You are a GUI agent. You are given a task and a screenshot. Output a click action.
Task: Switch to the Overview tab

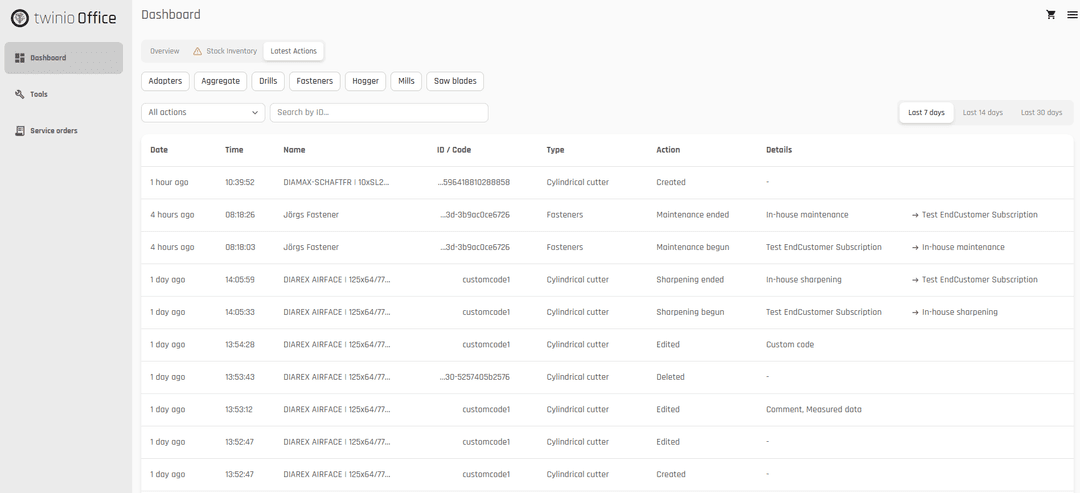pos(165,51)
